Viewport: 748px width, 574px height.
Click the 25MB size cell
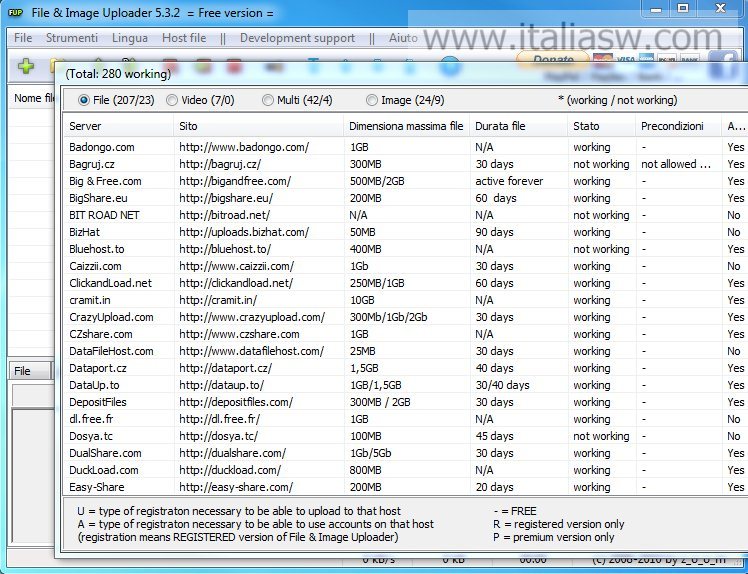363,351
